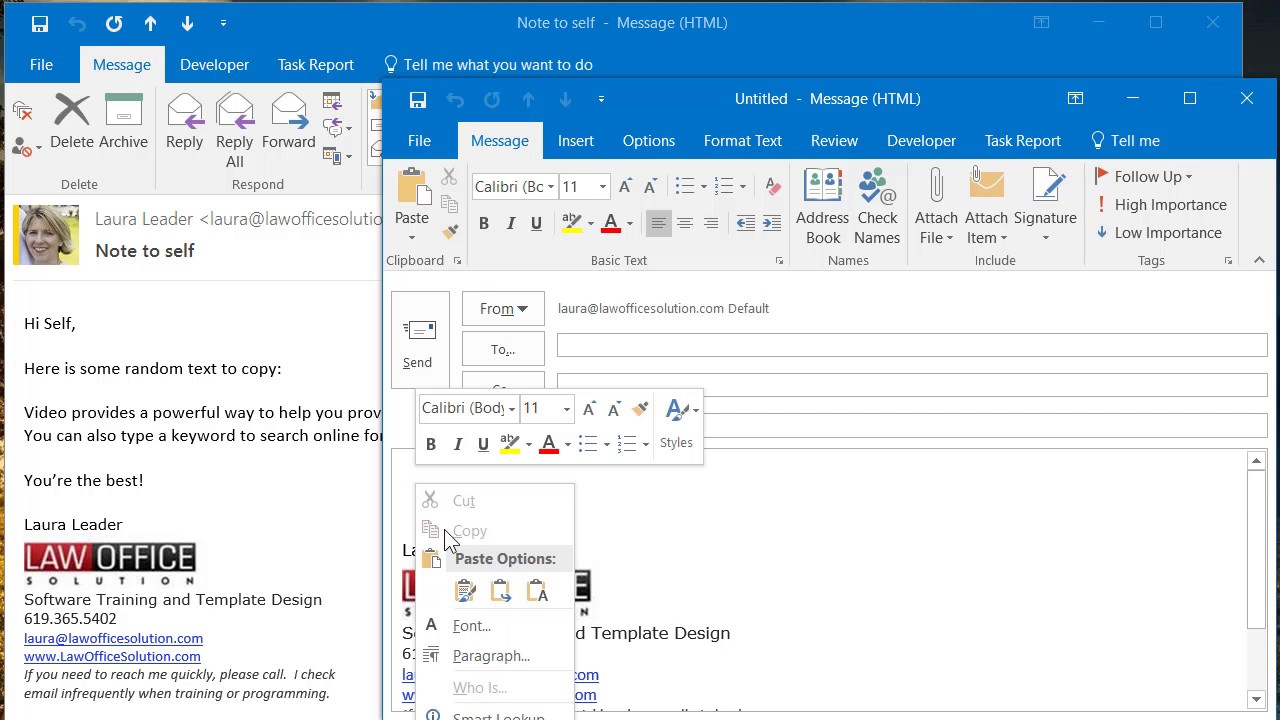Select Format Painter in the Clipboard group
Screen dimensions: 1280x720
[x=449, y=231]
